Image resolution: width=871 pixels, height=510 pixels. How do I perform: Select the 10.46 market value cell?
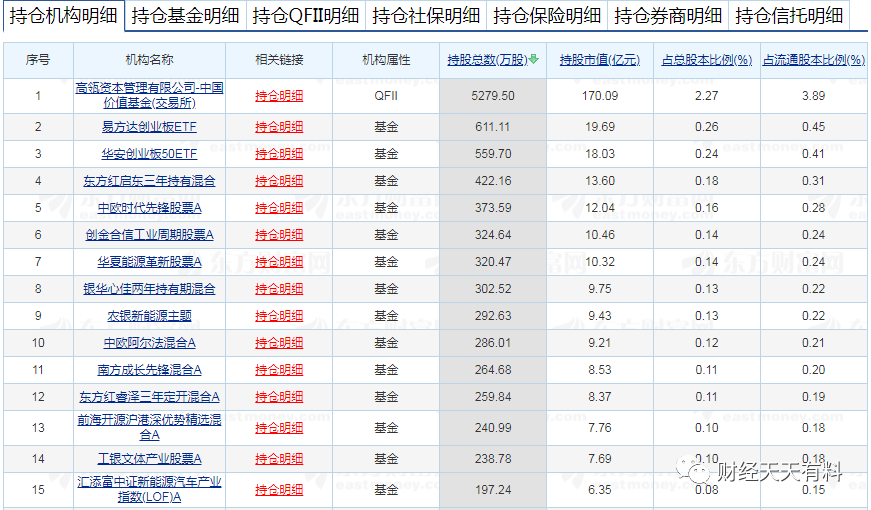coord(600,234)
